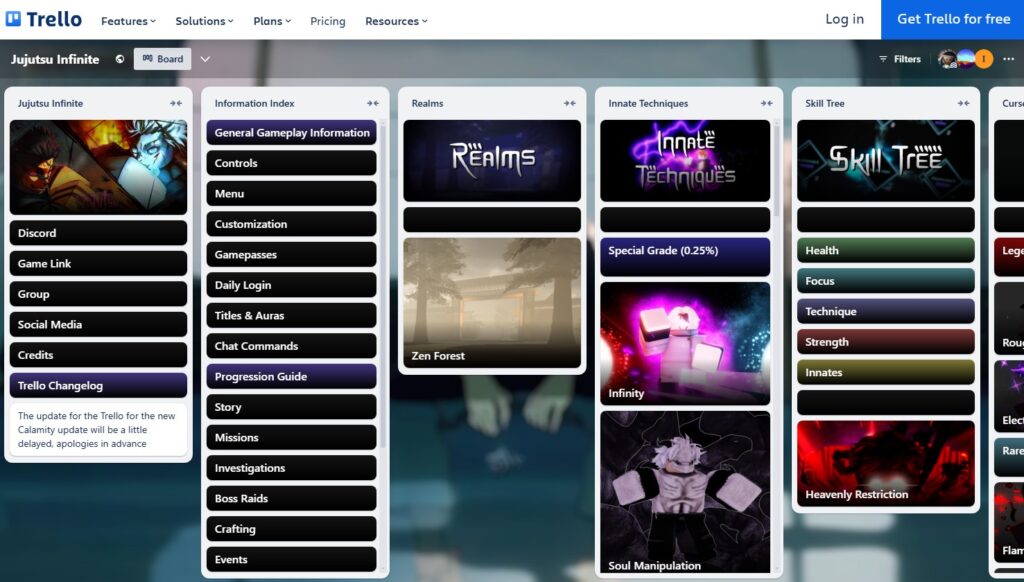Open the Features dropdown menu
This screenshot has width=1024, height=582.
pyautogui.click(x=129, y=21)
